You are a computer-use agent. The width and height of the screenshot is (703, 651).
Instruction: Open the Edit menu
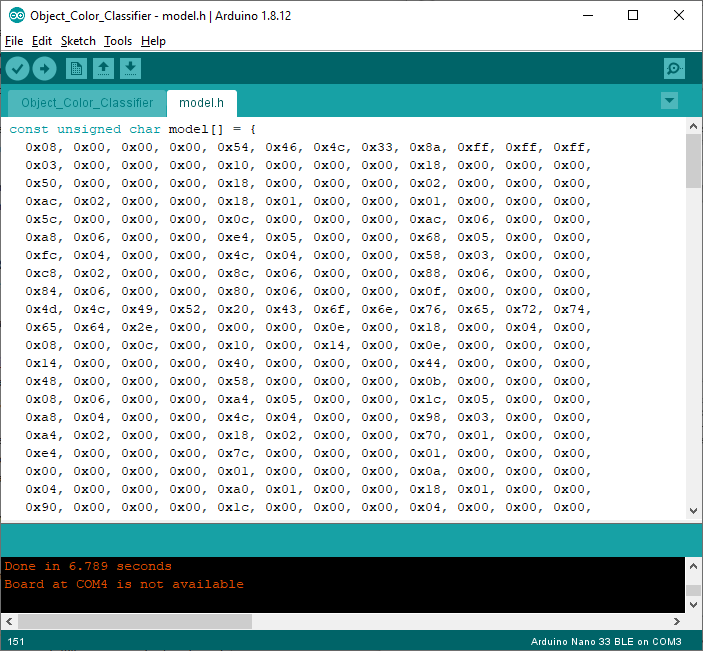point(41,41)
